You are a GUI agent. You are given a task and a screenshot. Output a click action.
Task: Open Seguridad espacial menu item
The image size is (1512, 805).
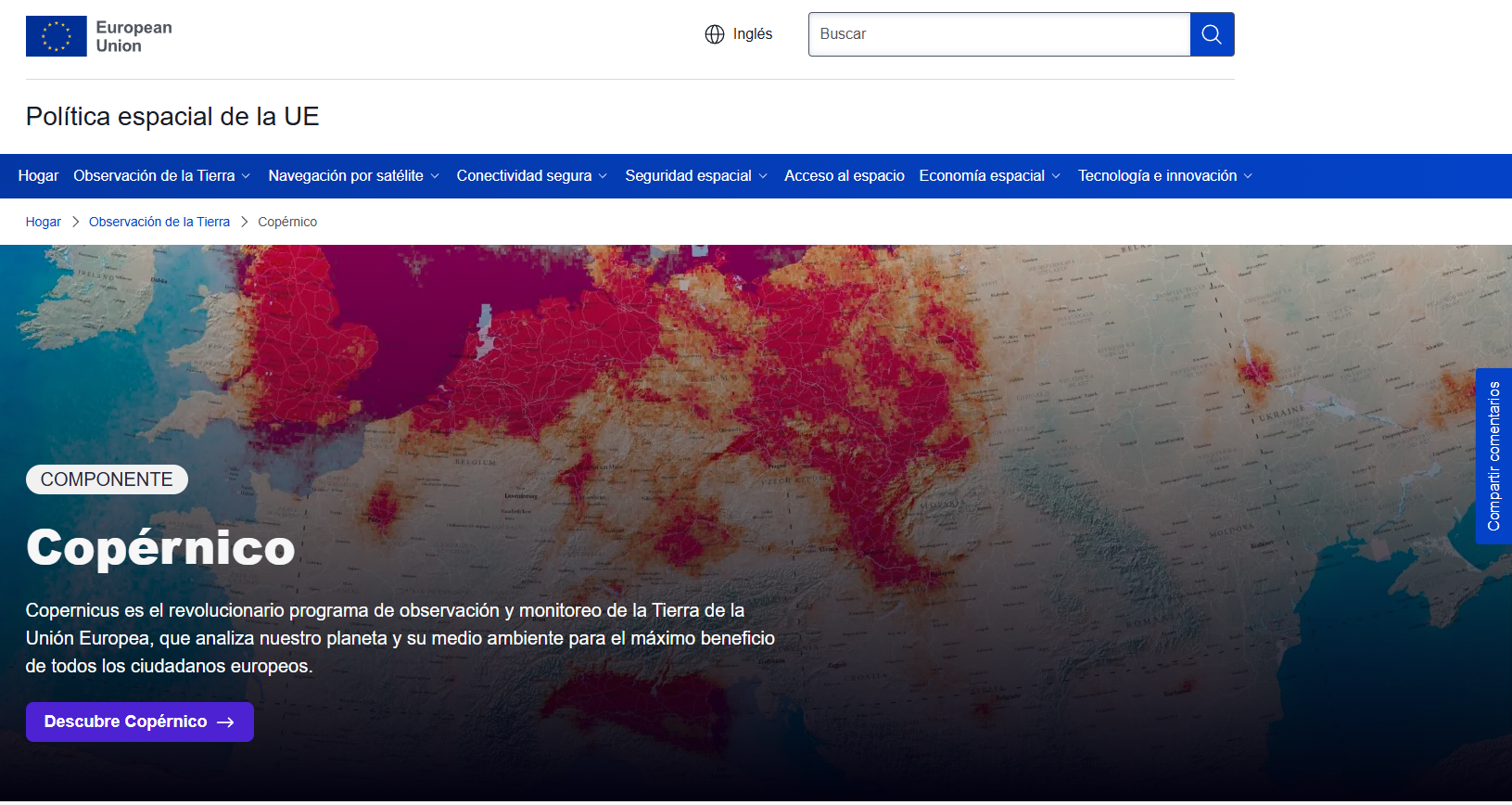pos(688,176)
